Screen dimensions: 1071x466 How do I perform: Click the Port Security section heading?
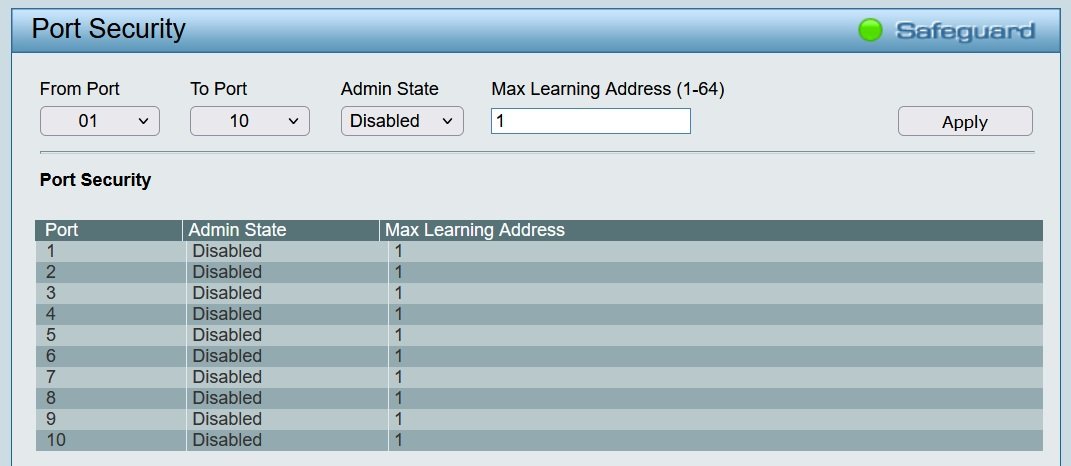pyautogui.click(x=96, y=180)
